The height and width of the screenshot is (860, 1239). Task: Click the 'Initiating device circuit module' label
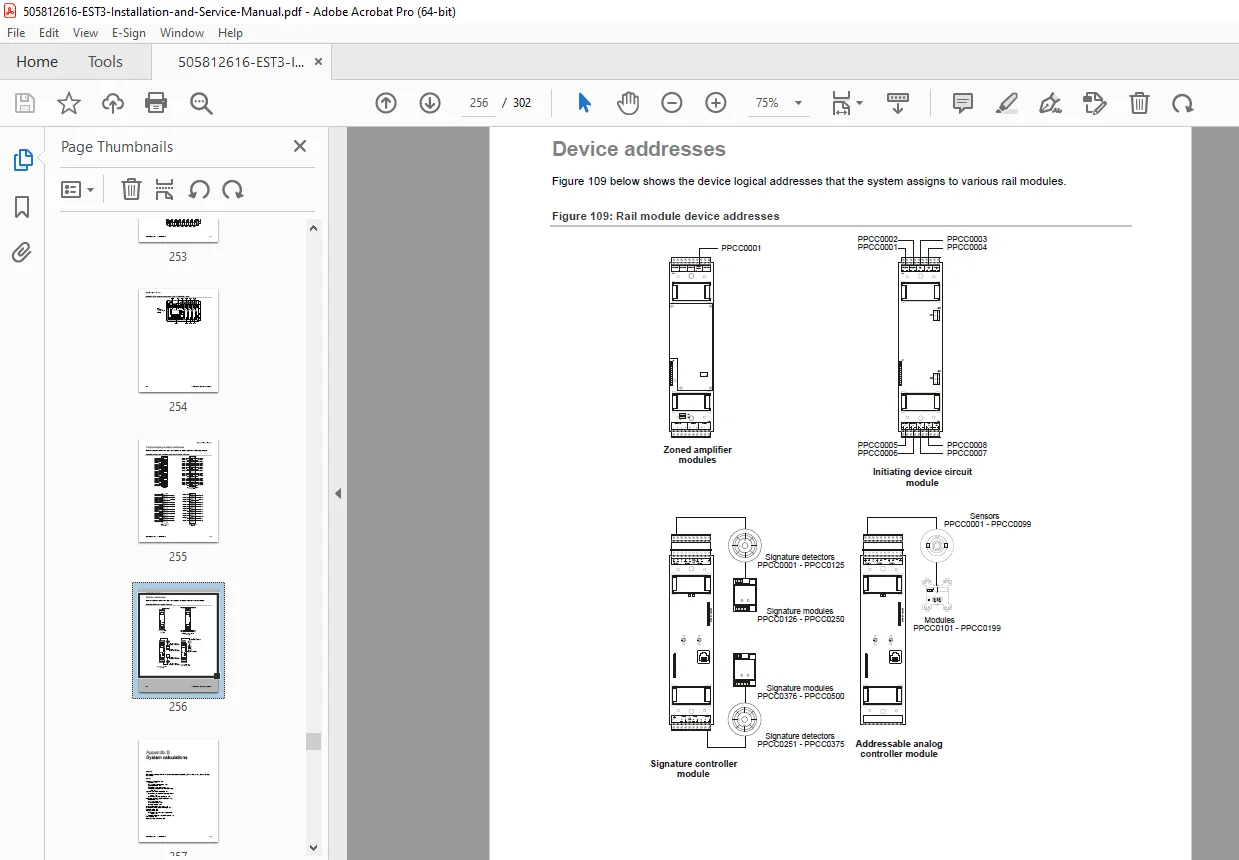(922, 477)
